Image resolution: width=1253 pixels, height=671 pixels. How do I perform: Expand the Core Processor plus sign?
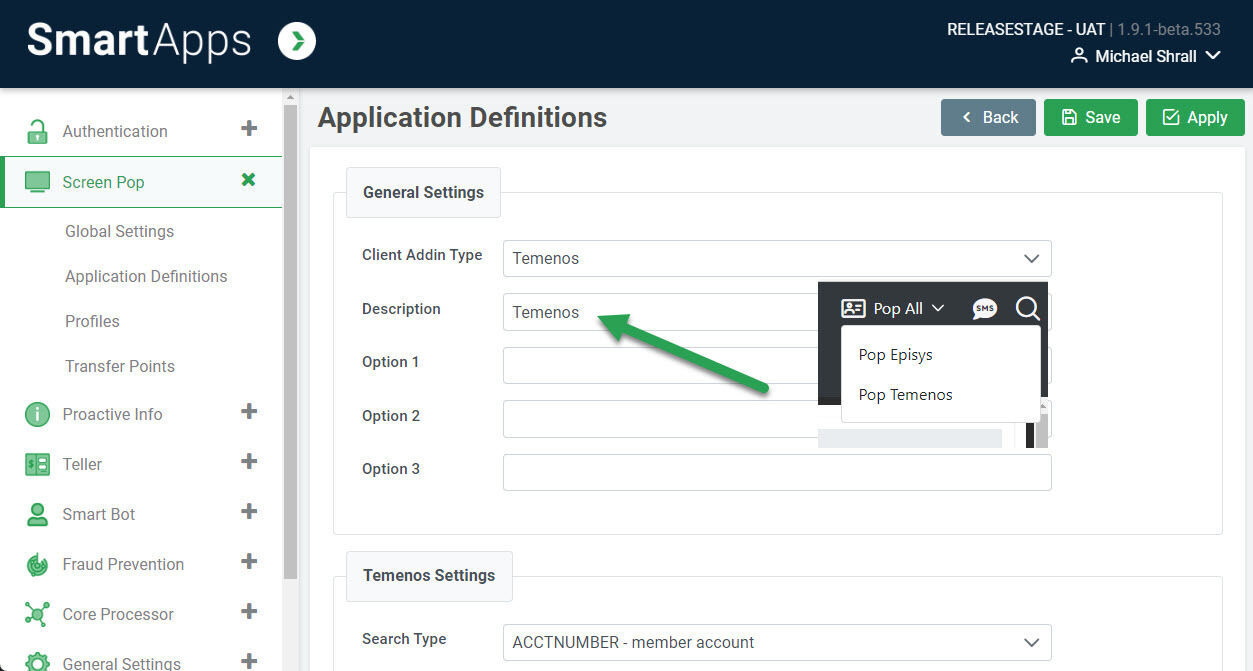[x=249, y=611]
